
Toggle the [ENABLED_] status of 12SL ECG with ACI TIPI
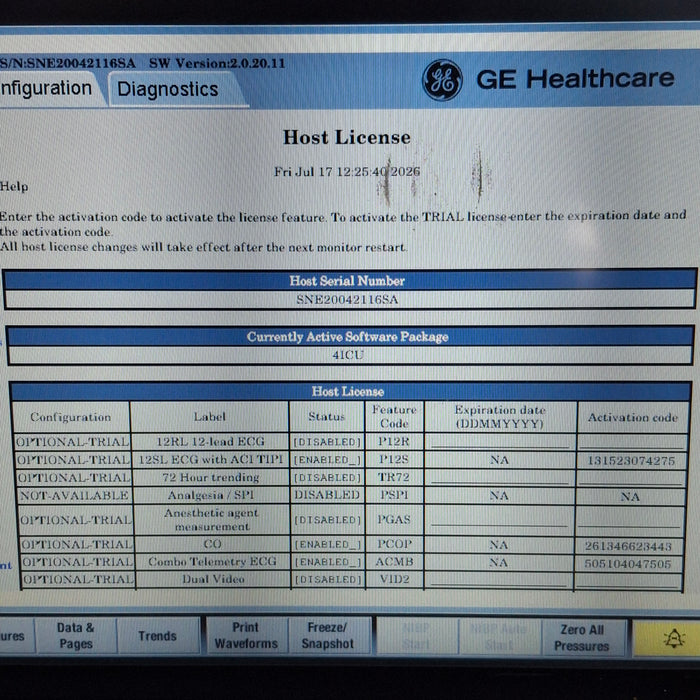point(327,460)
